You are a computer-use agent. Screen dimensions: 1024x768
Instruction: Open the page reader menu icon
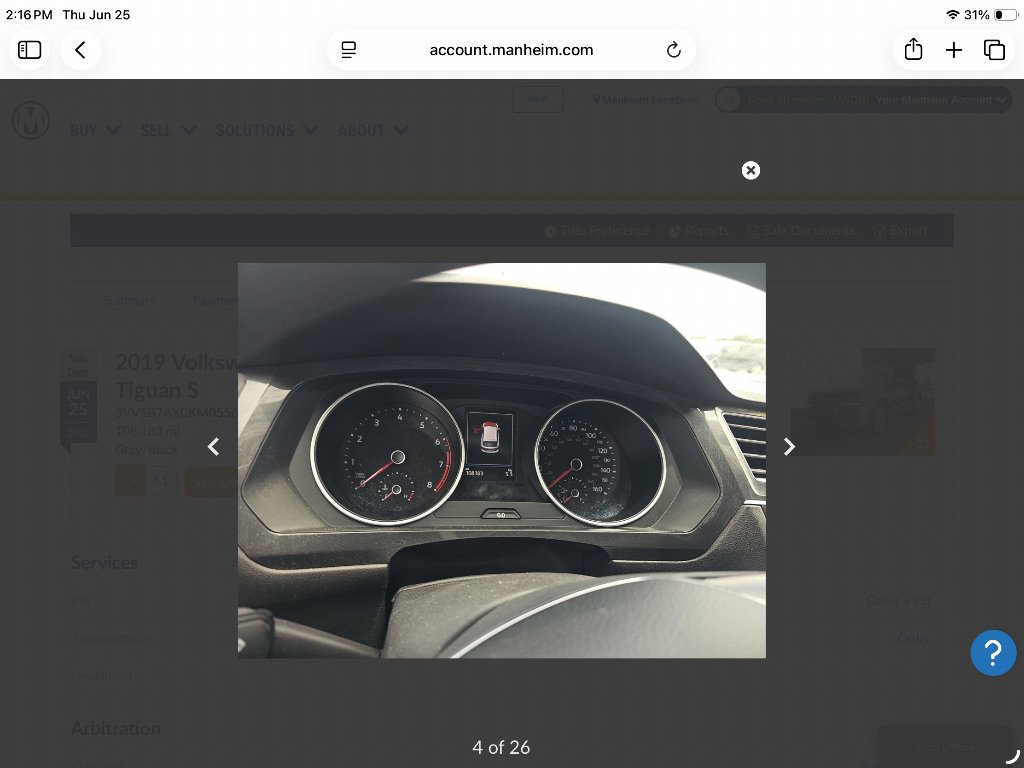pos(349,50)
